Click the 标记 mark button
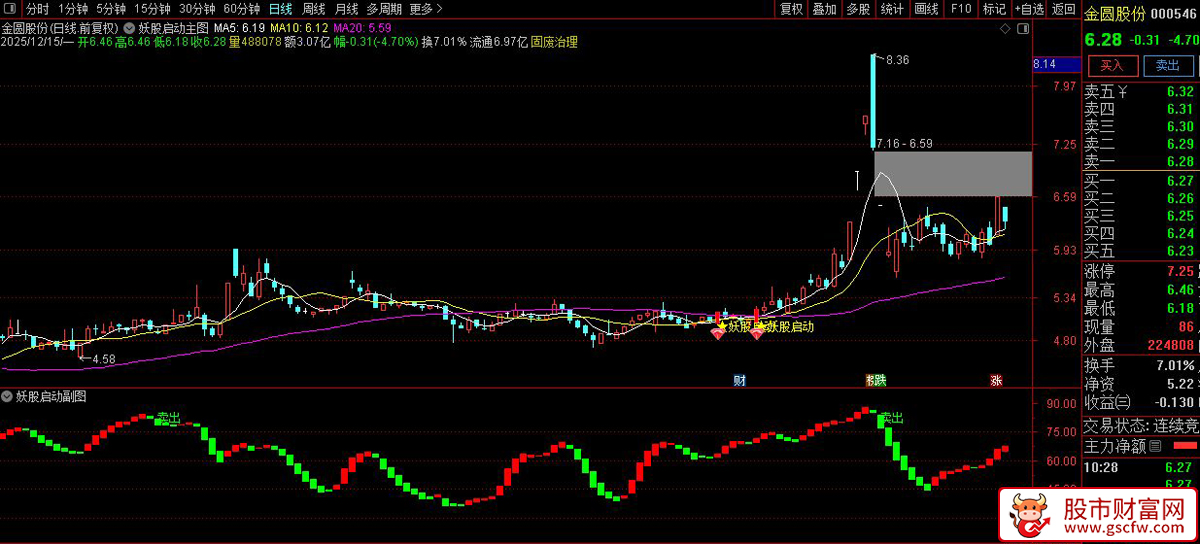1200x544 pixels. coord(994,9)
